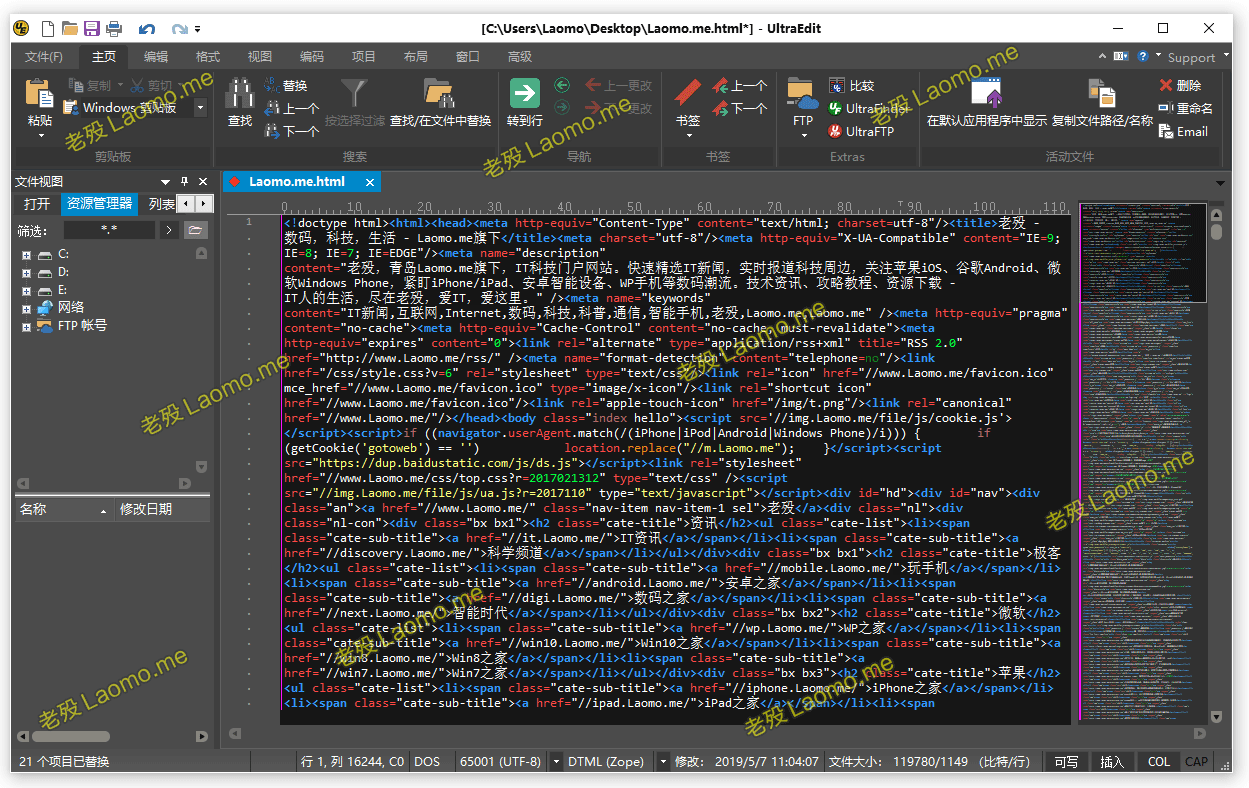
Task: Click the Redo arrow icon
Action: [179, 29]
